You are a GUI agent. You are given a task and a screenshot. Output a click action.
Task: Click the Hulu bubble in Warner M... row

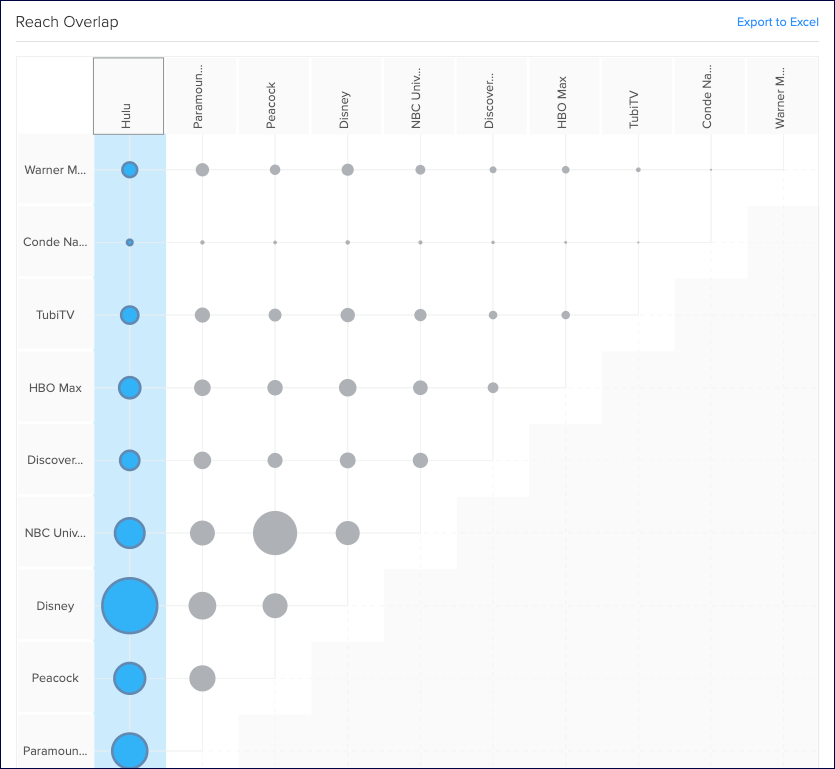pos(129,170)
